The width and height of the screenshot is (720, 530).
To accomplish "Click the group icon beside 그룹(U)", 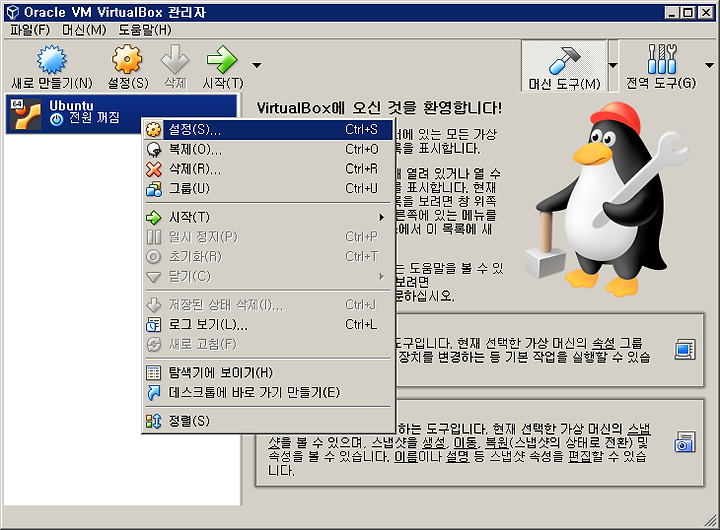I will click(153, 189).
